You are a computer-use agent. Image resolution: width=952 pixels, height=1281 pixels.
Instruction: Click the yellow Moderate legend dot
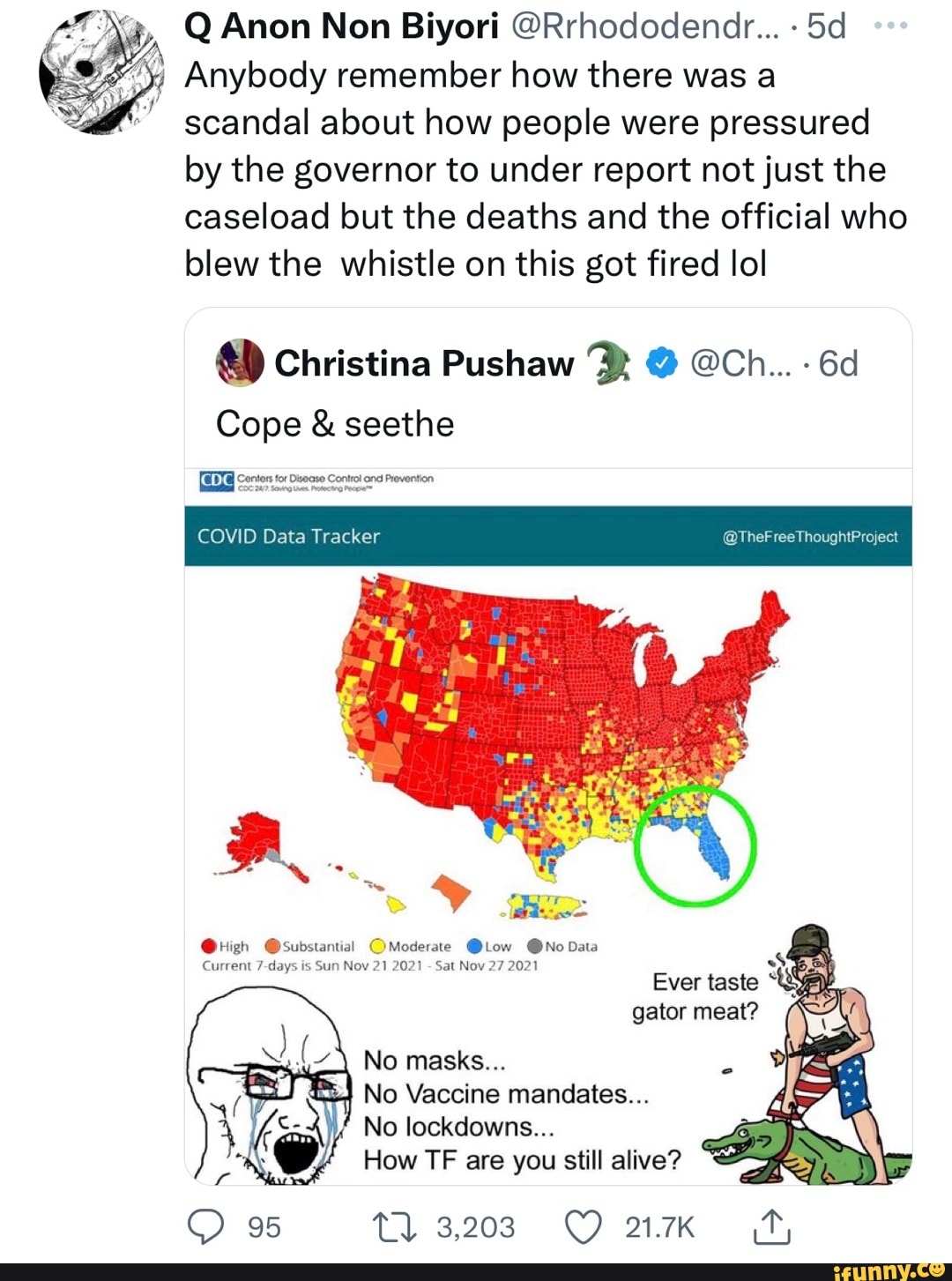pyautogui.click(x=378, y=946)
